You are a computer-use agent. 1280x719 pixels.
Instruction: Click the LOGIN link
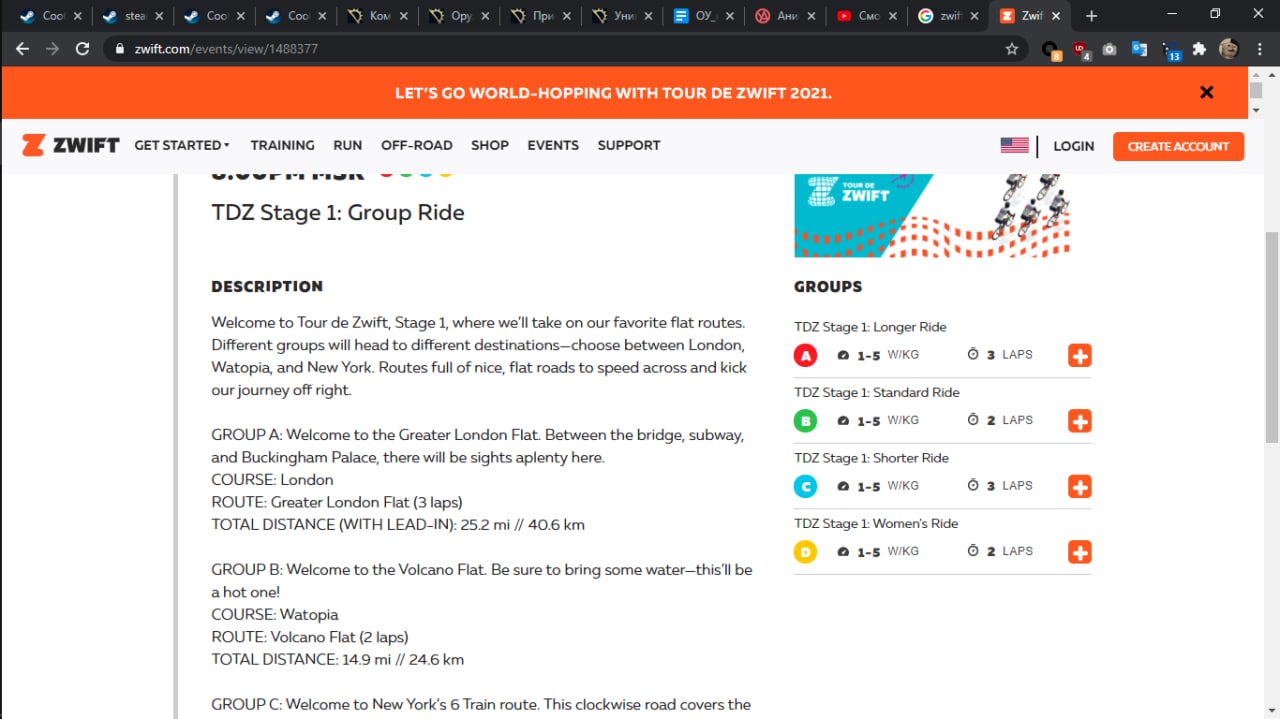click(x=1074, y=146)
